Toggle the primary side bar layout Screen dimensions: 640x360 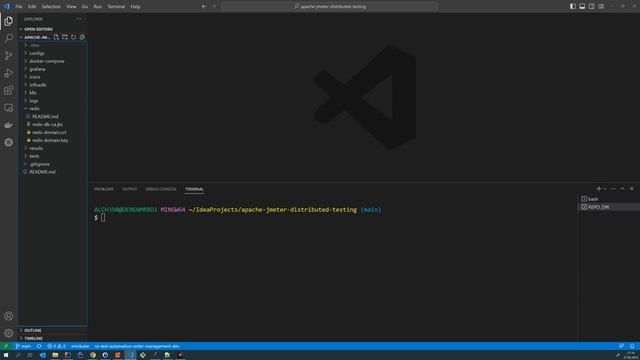[x=573, y=6]
